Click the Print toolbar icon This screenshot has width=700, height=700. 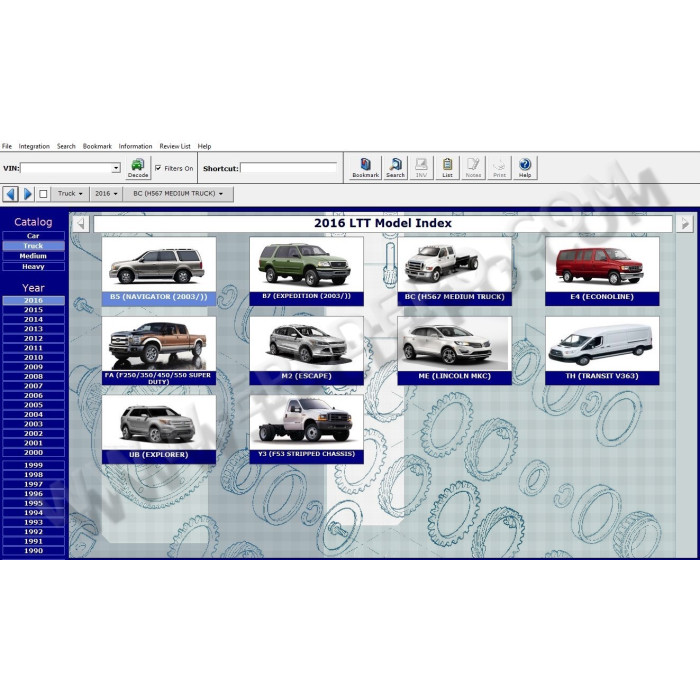tap(499, 168)
